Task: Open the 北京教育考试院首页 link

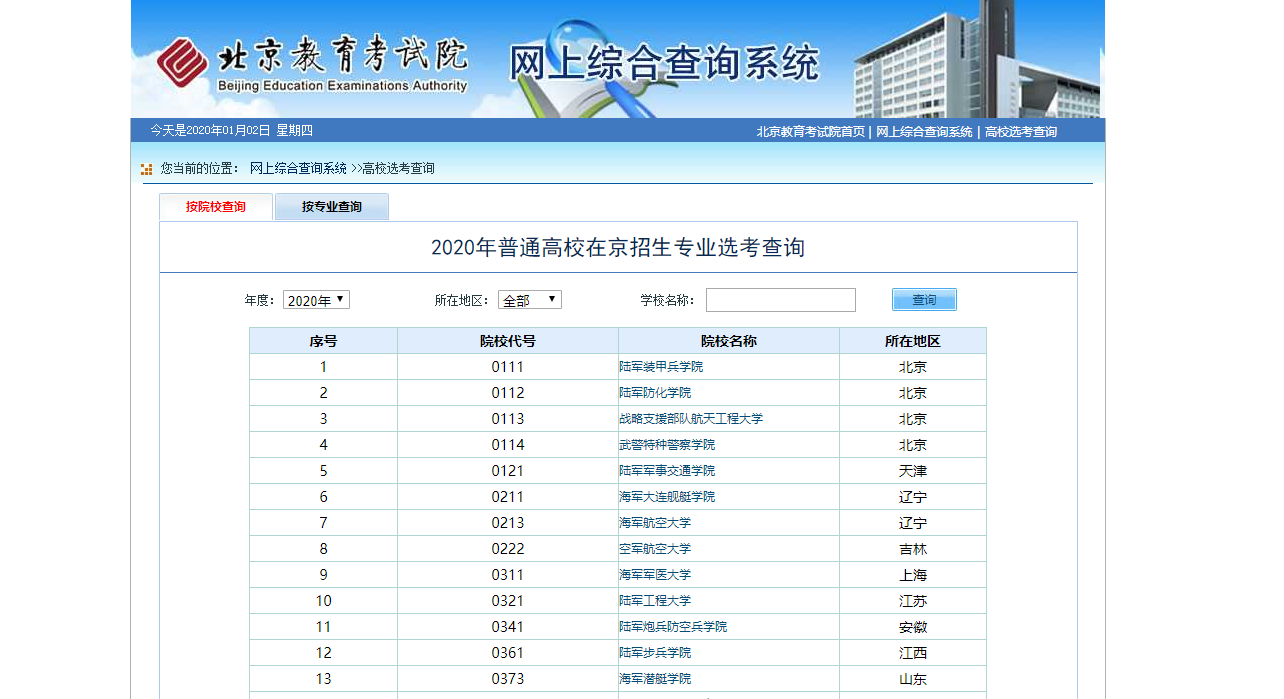Action: [810, 132]
